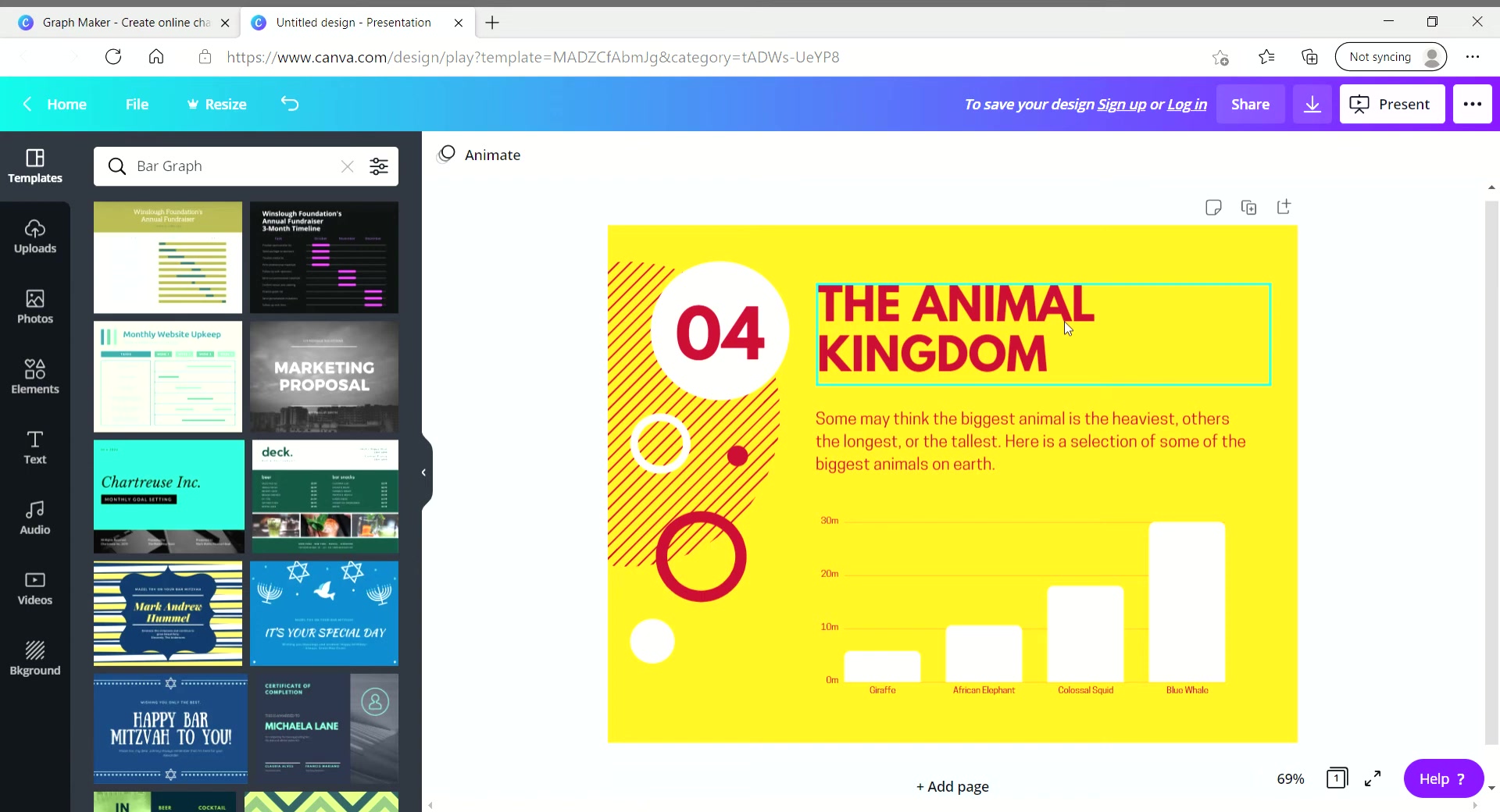Click the Log in link

pos(1187,104)
